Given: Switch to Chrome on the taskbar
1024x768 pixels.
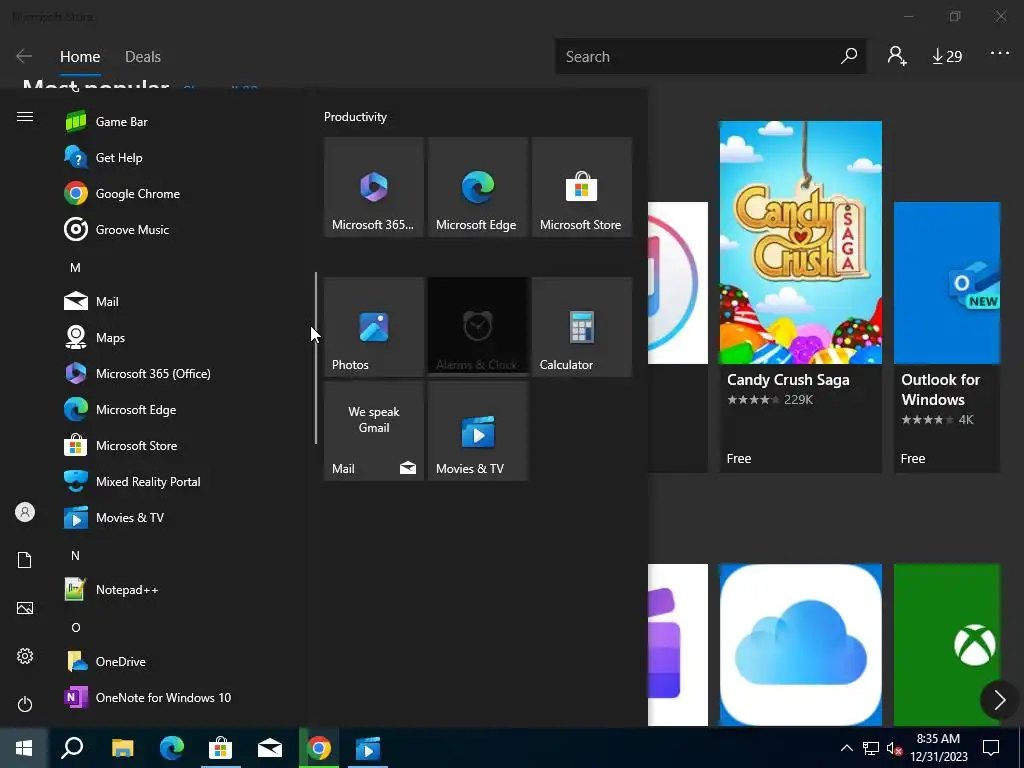Looking at the screenshot, I should point(319,748).
